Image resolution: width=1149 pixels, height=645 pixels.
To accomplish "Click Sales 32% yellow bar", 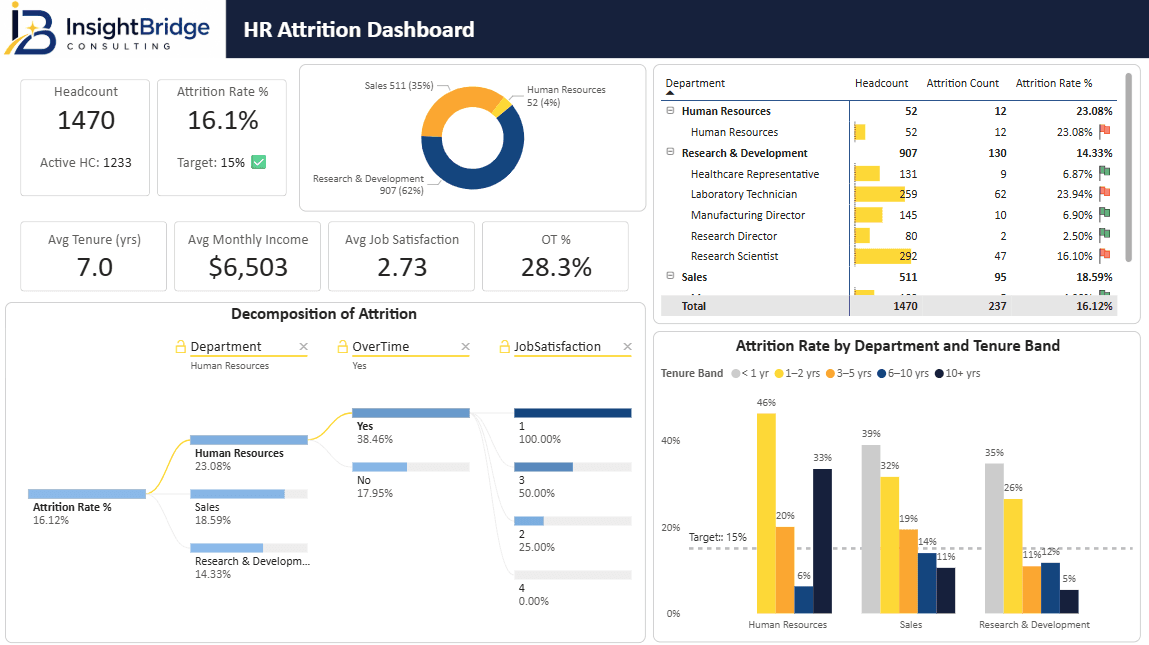I will [x=890, y=545].
